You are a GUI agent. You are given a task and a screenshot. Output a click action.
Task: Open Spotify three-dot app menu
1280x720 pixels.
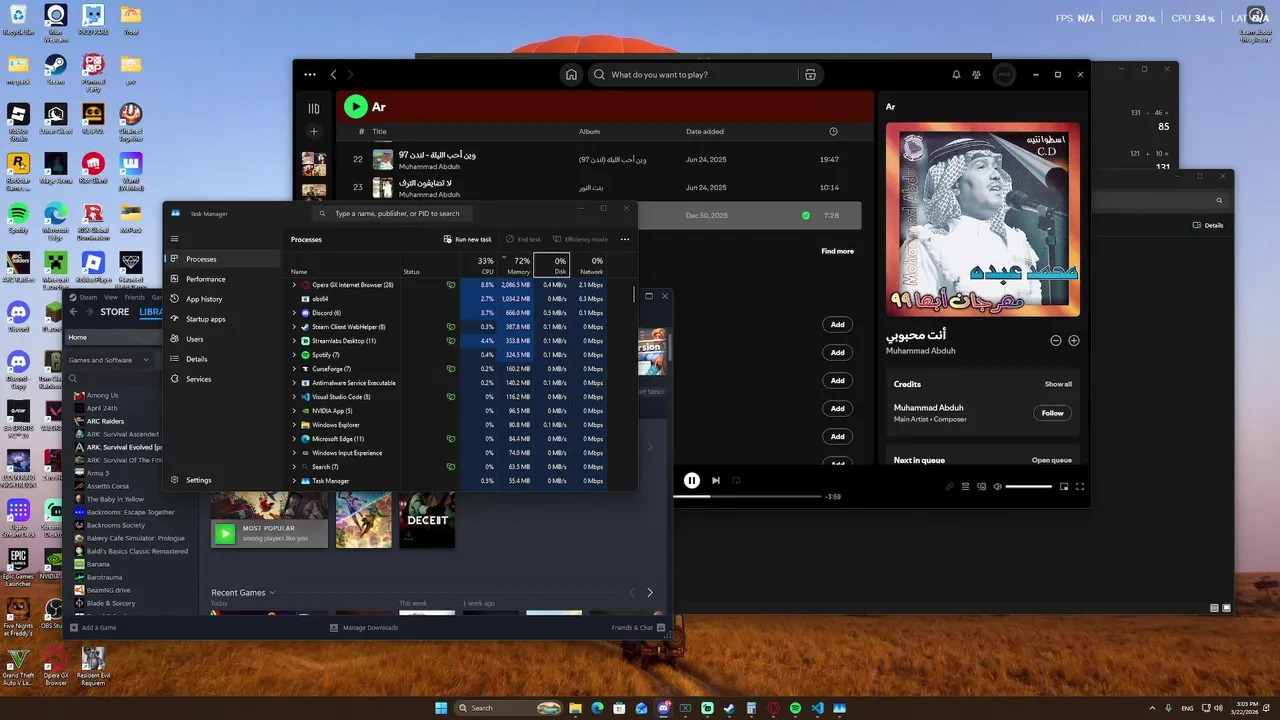click(x=310, y=75)
